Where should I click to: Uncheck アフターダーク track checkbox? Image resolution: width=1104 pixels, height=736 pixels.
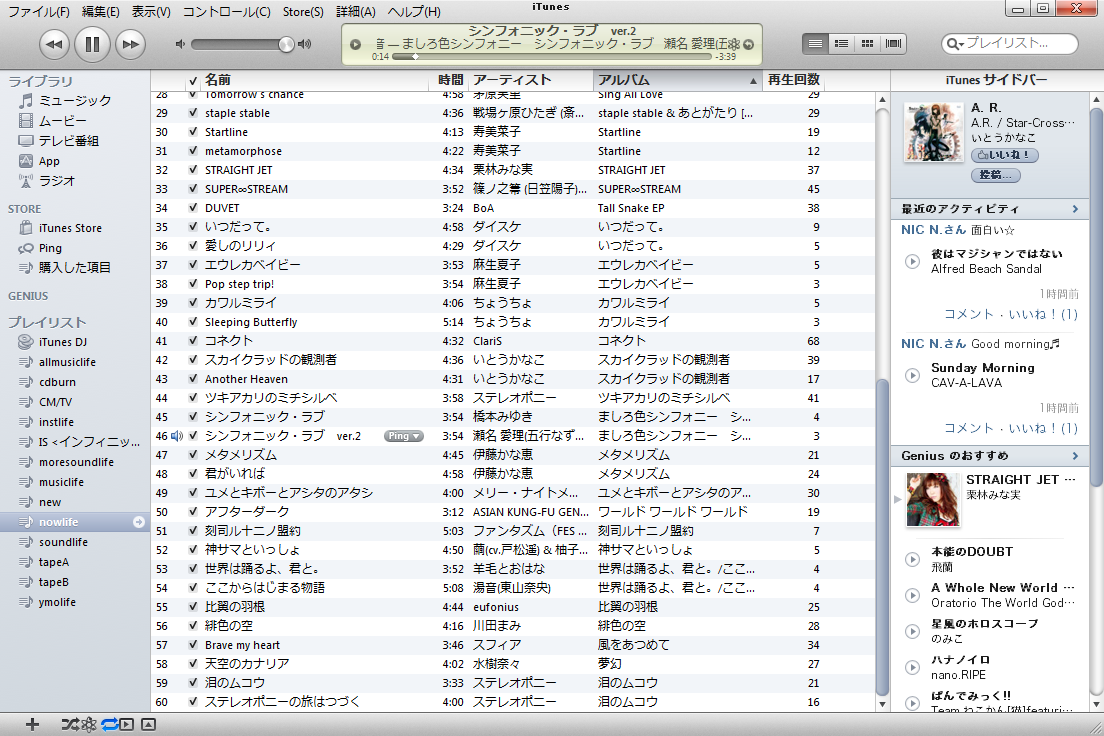click(x=193, y=512)
